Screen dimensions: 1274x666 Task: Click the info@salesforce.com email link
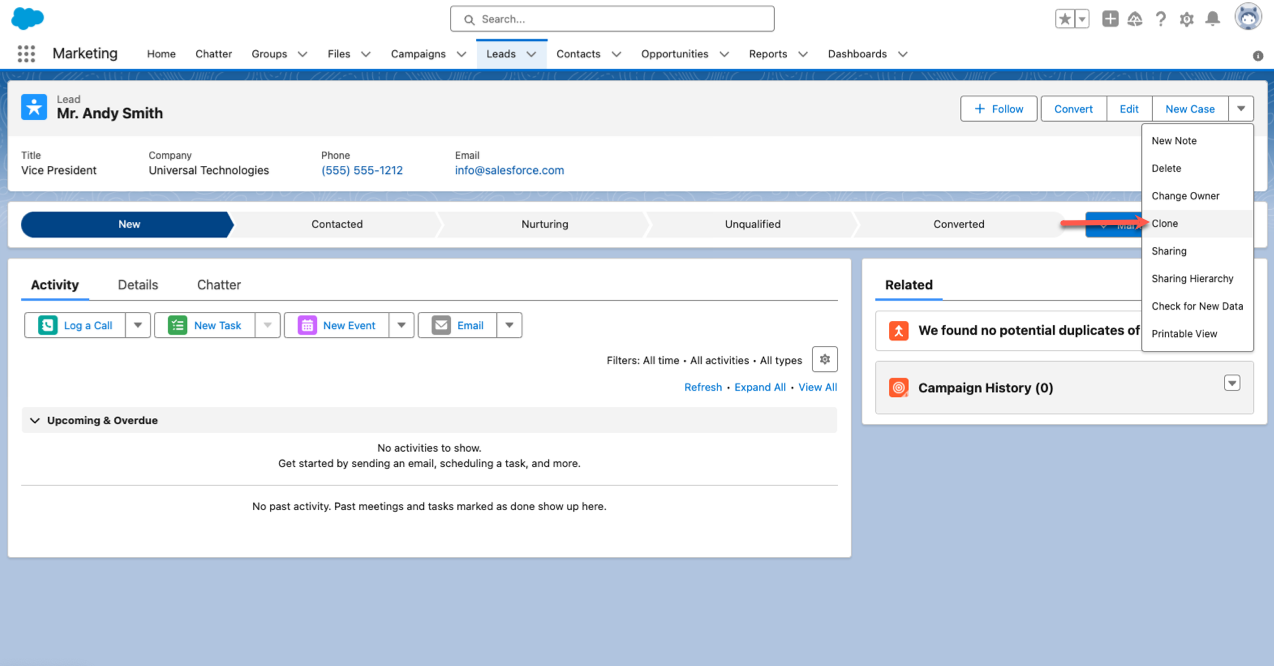[x=509, y=171]
